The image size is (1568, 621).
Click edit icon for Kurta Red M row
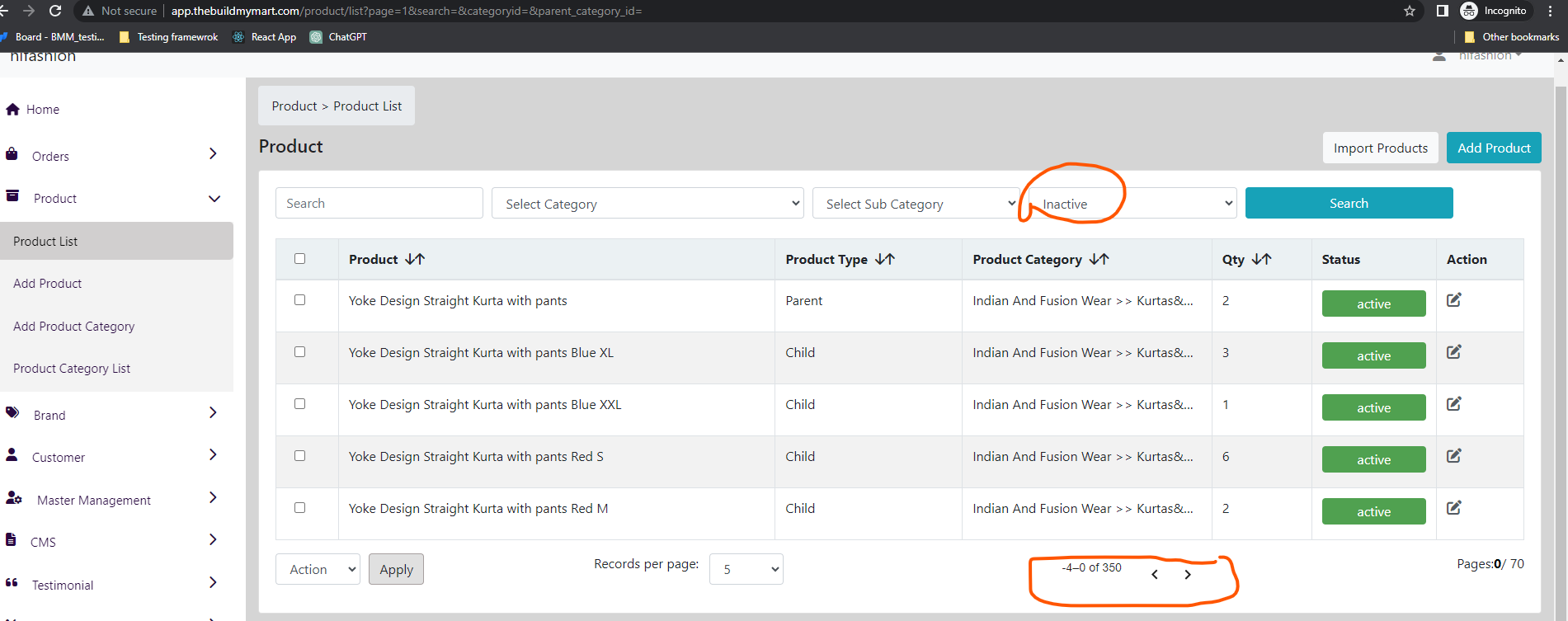coord(1454,508)
